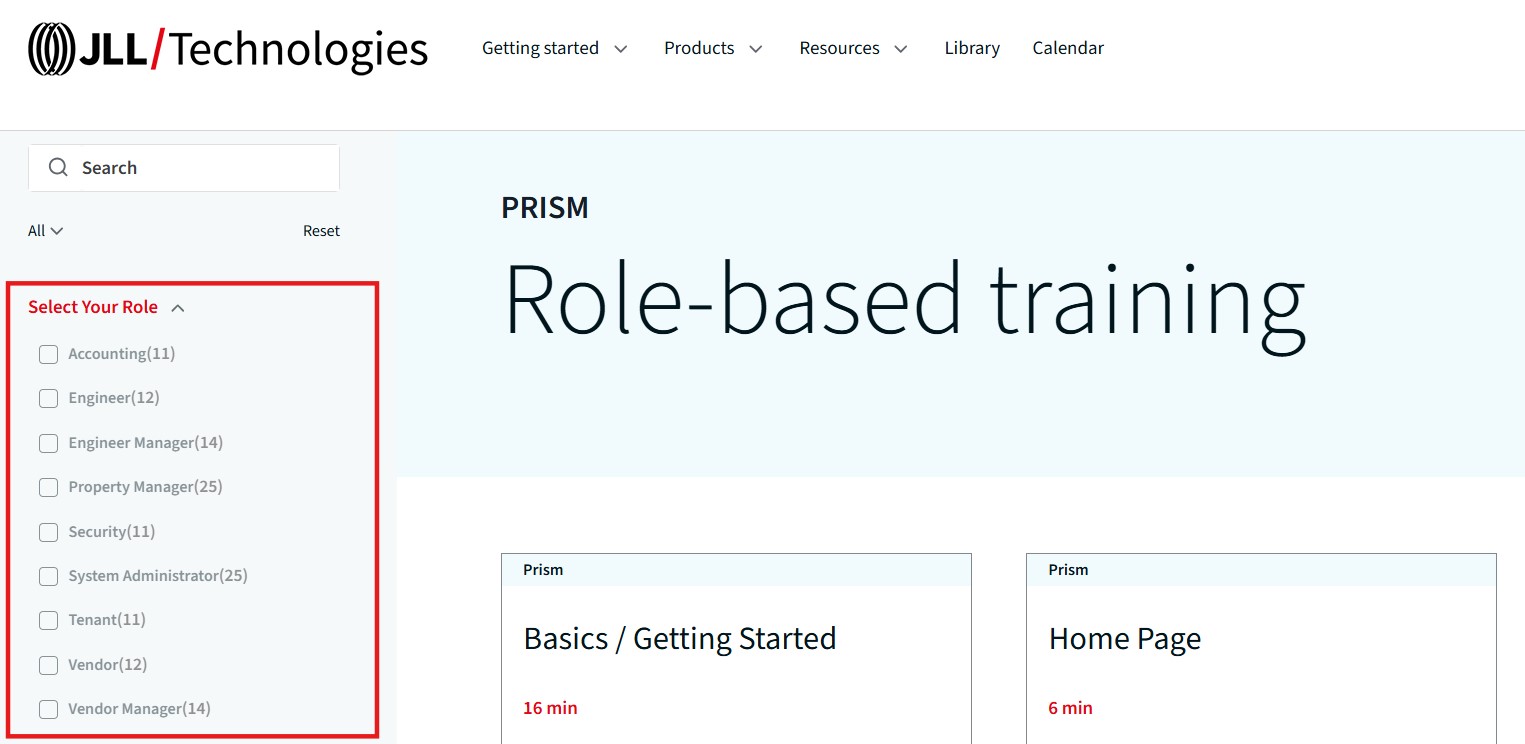The image size is (1525, 744).
Task: Click the Search input field
Action: (x=200, y=168)
